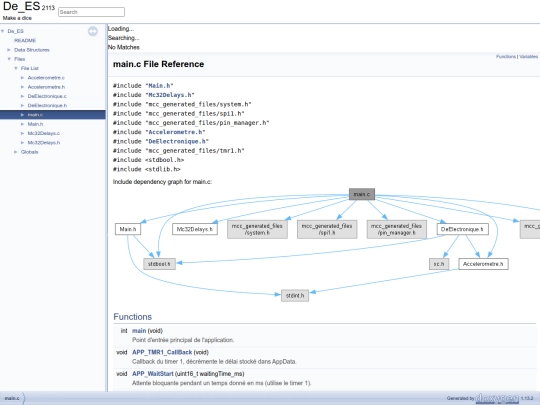Click the '#include <stdbool.h>' line

pos(148,160)
